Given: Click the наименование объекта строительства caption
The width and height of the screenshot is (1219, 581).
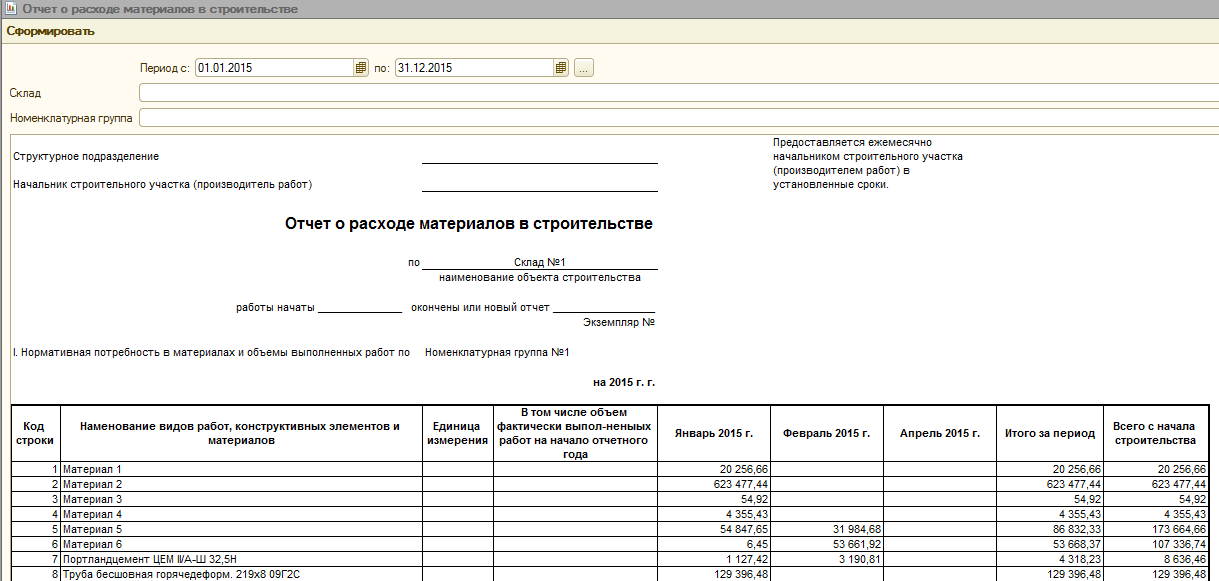Looking at the screenshot, I should coord(540,277).
